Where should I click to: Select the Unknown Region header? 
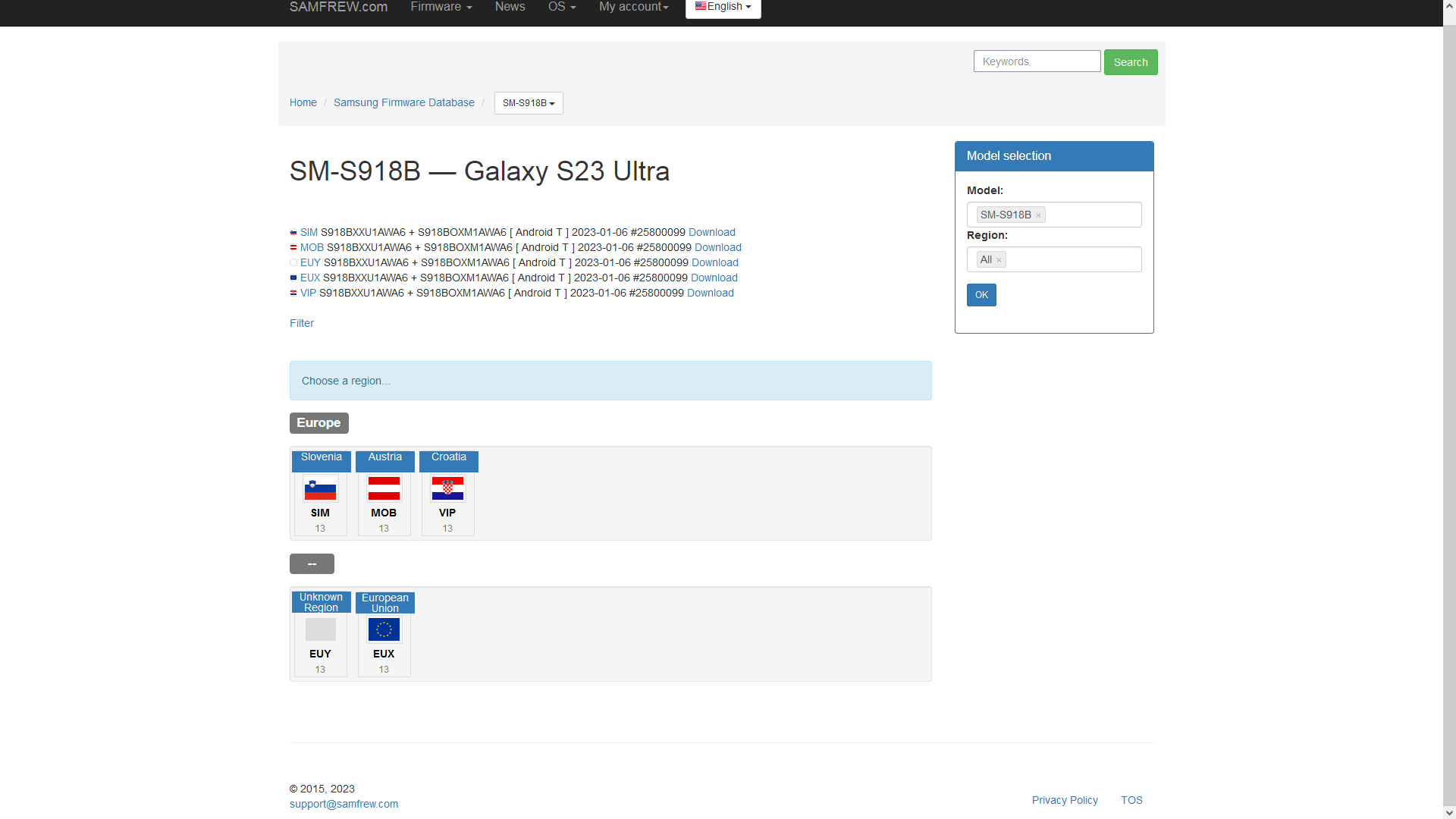pos(322,602)
